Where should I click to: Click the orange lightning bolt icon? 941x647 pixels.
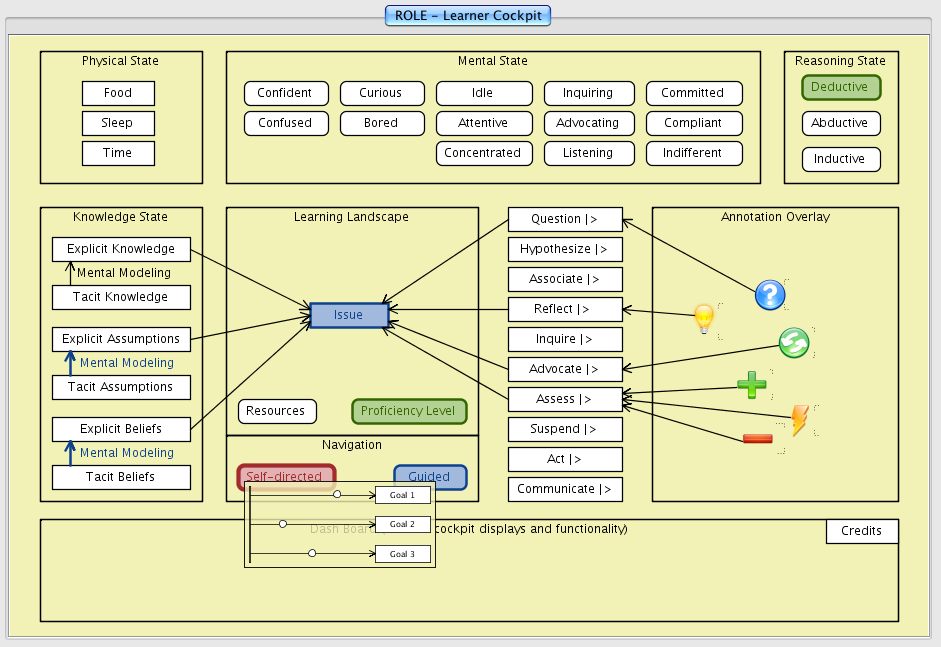800,420
